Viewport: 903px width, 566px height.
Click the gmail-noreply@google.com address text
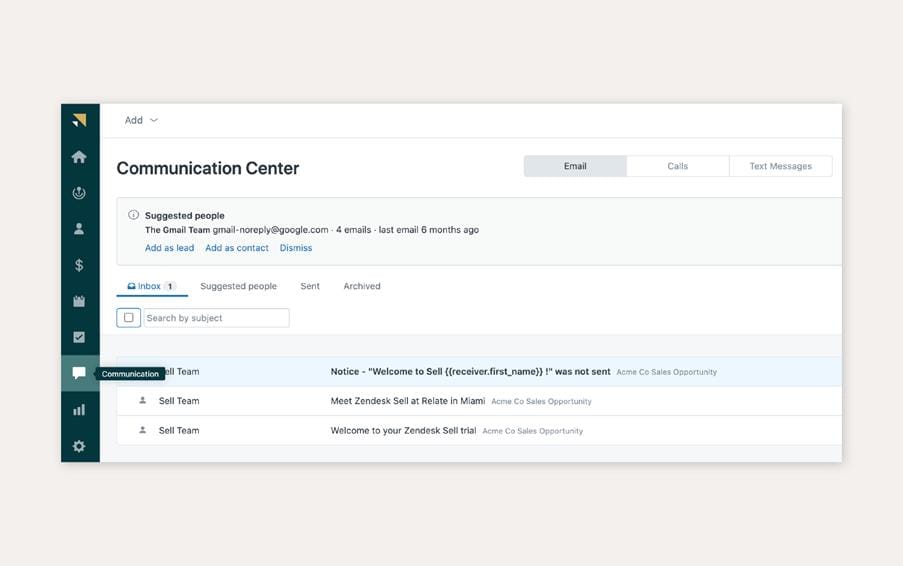point(270,230)
